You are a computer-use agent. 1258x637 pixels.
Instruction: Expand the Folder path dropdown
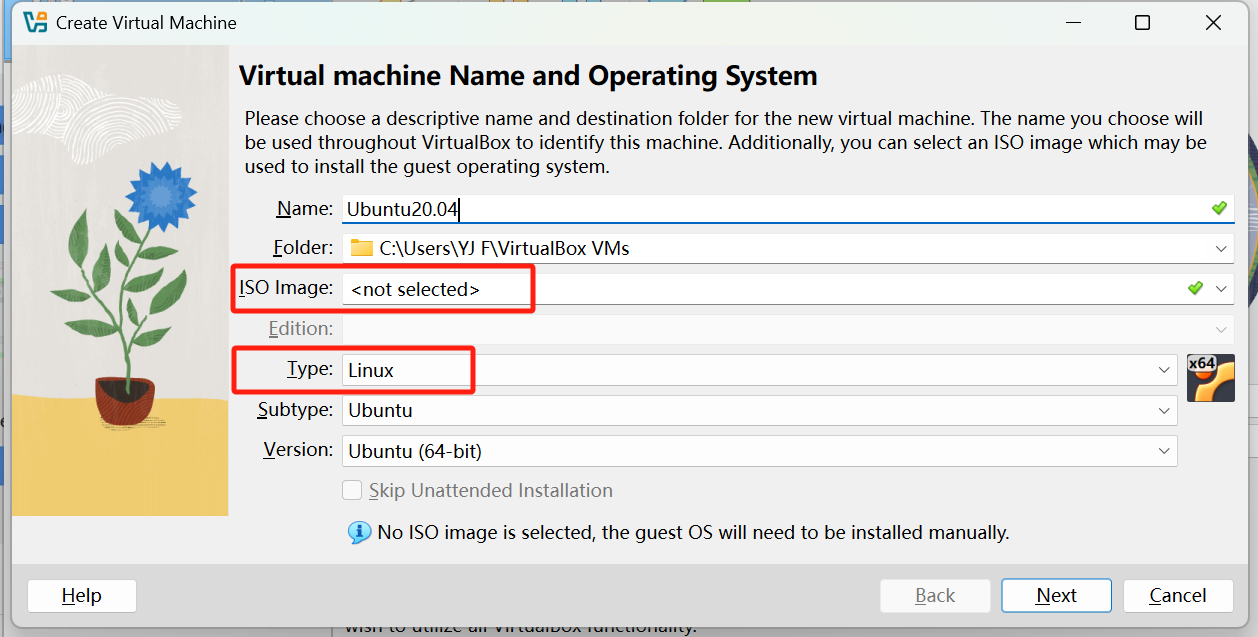1221,248
